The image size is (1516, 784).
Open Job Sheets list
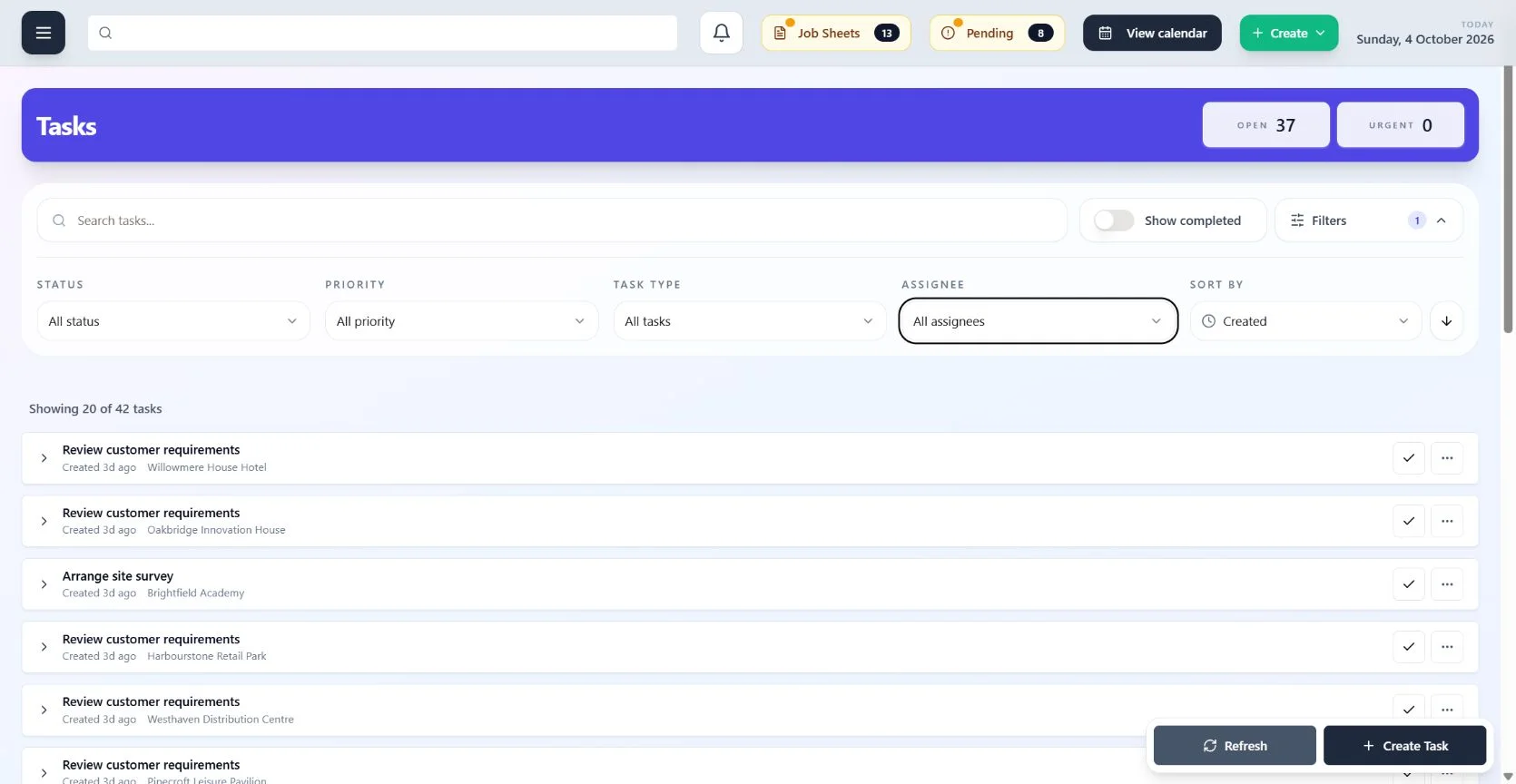point(836,33)
